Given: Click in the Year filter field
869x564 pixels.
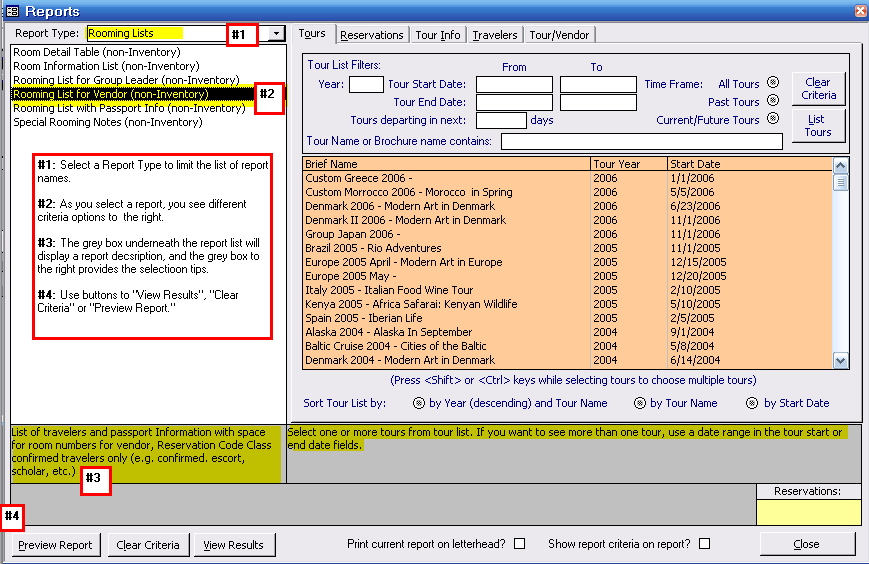Looking at the screenshot, I should click(366, 85).
